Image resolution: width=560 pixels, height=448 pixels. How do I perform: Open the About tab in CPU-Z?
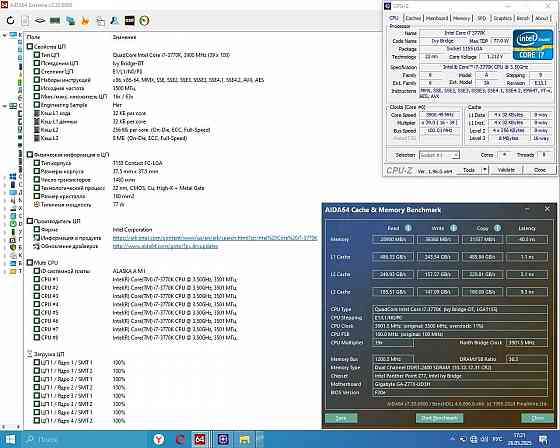[x=542, y=18]
